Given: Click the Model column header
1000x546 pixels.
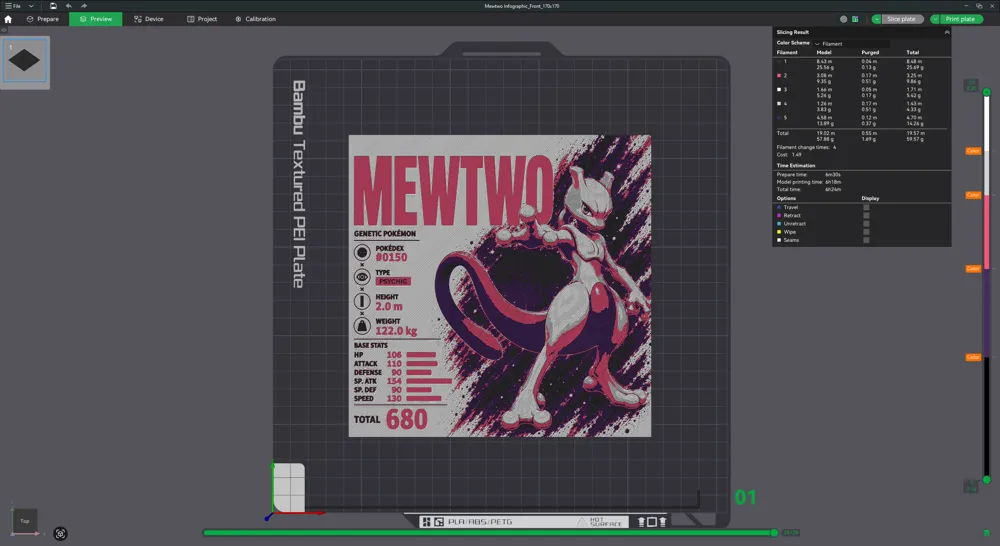Looking at the screenshot, I should coord(824,52).
